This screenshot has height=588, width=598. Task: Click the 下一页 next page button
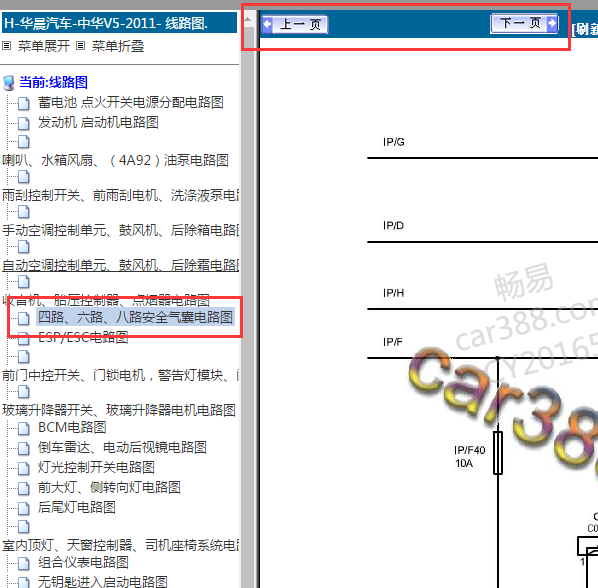tap(524, 24)
